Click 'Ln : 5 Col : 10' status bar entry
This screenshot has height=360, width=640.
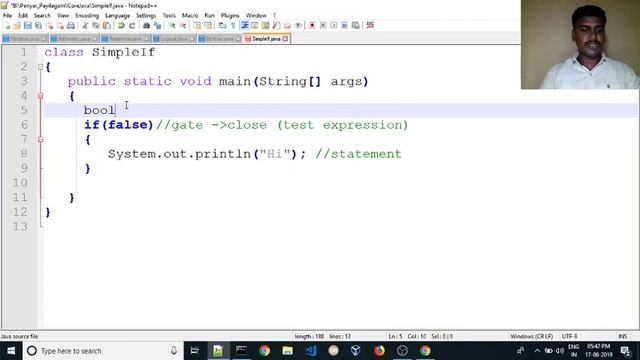click(x=407, y=336)
